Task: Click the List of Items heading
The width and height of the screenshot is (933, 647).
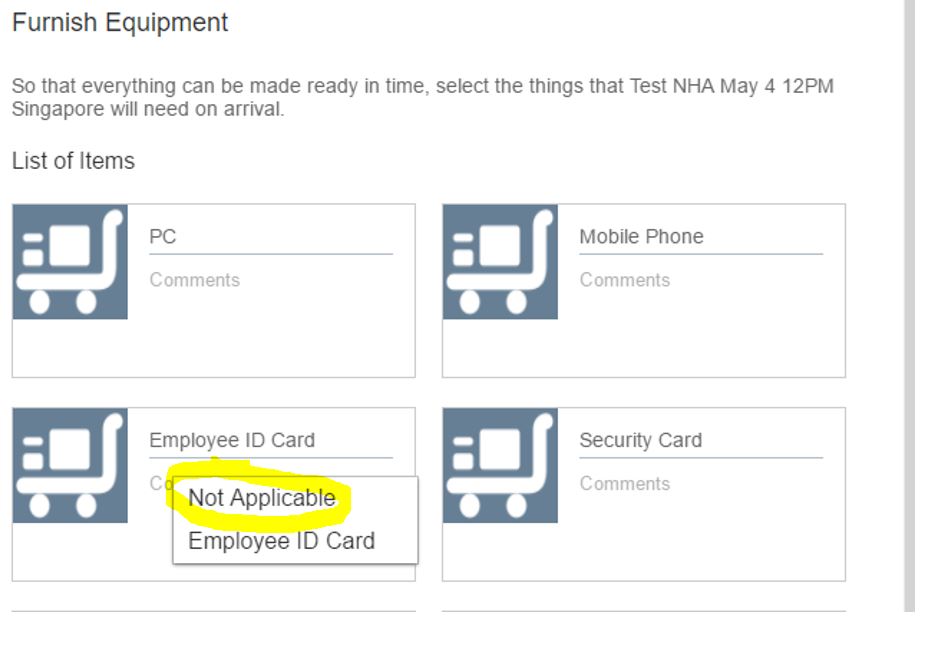Action: [x=73, y=161]
